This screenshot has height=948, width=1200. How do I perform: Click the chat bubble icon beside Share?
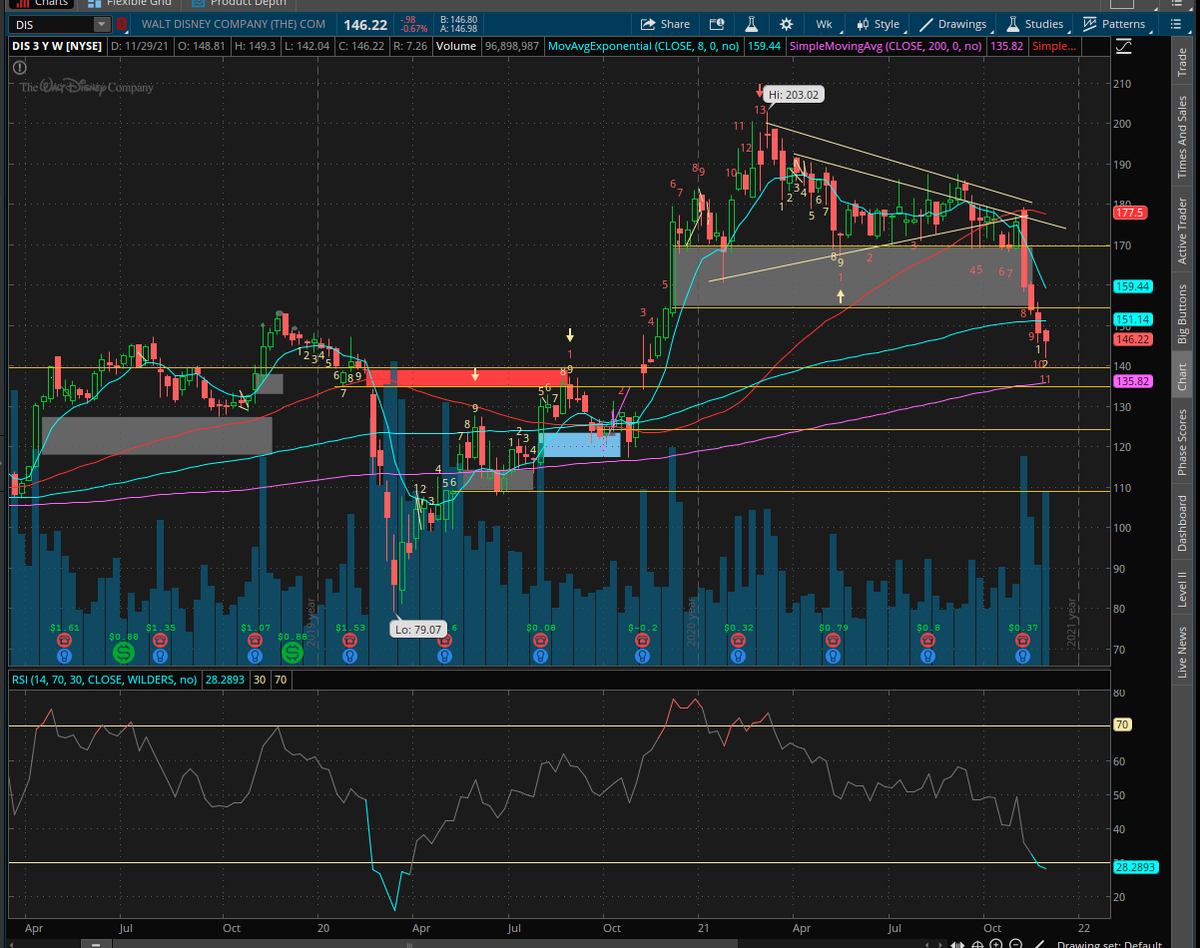tap(717, 24)
